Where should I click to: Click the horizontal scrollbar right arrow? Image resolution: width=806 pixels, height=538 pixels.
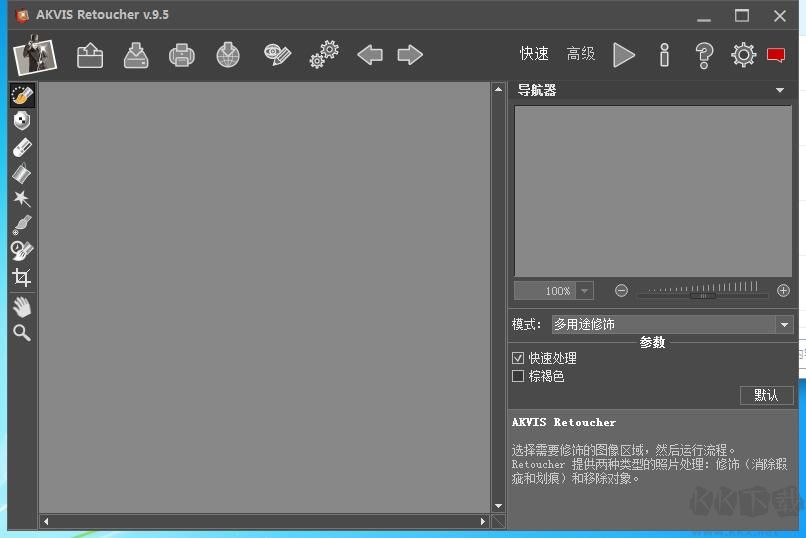click(483, 522)
